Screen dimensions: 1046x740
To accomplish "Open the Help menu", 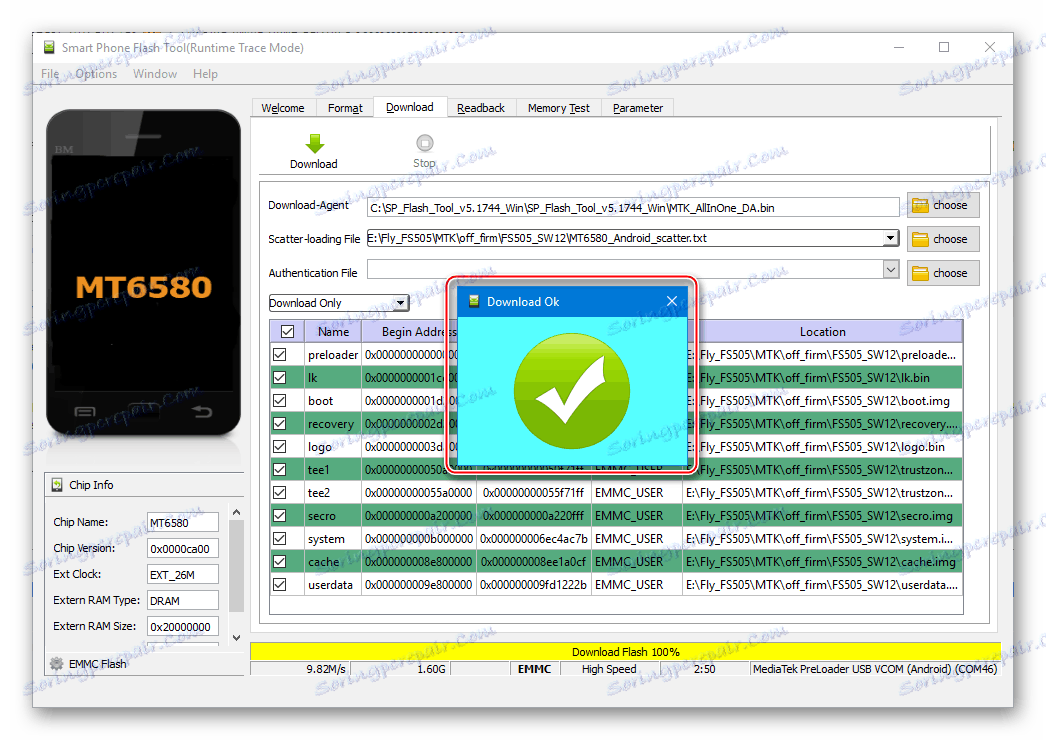I will coord(205,74).
